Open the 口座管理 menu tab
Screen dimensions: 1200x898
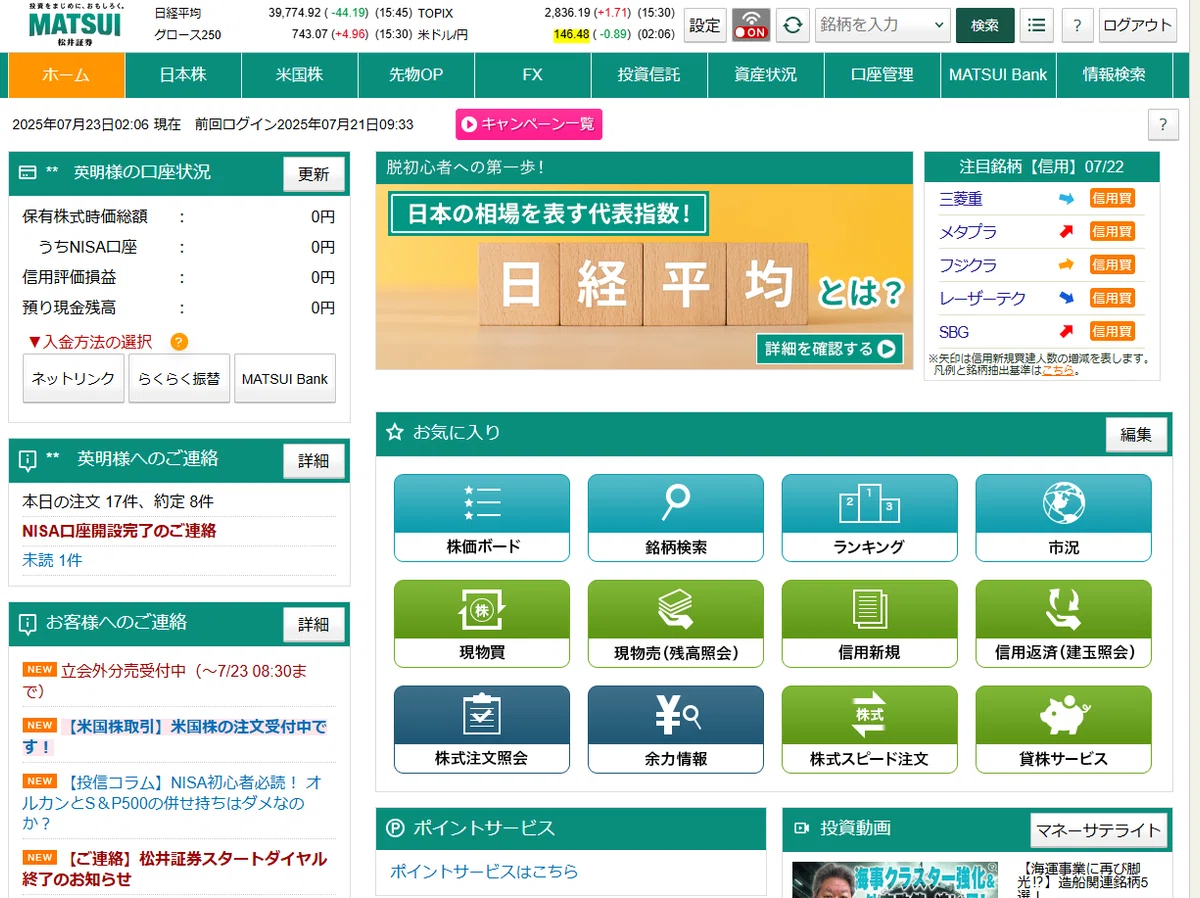pyautogui.click(x=882, y=75)
